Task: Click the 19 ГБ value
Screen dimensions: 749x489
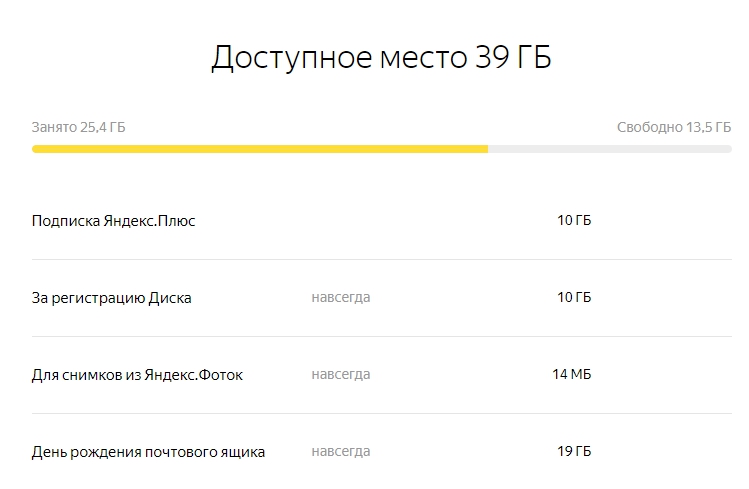Action: tap(574, 451)
